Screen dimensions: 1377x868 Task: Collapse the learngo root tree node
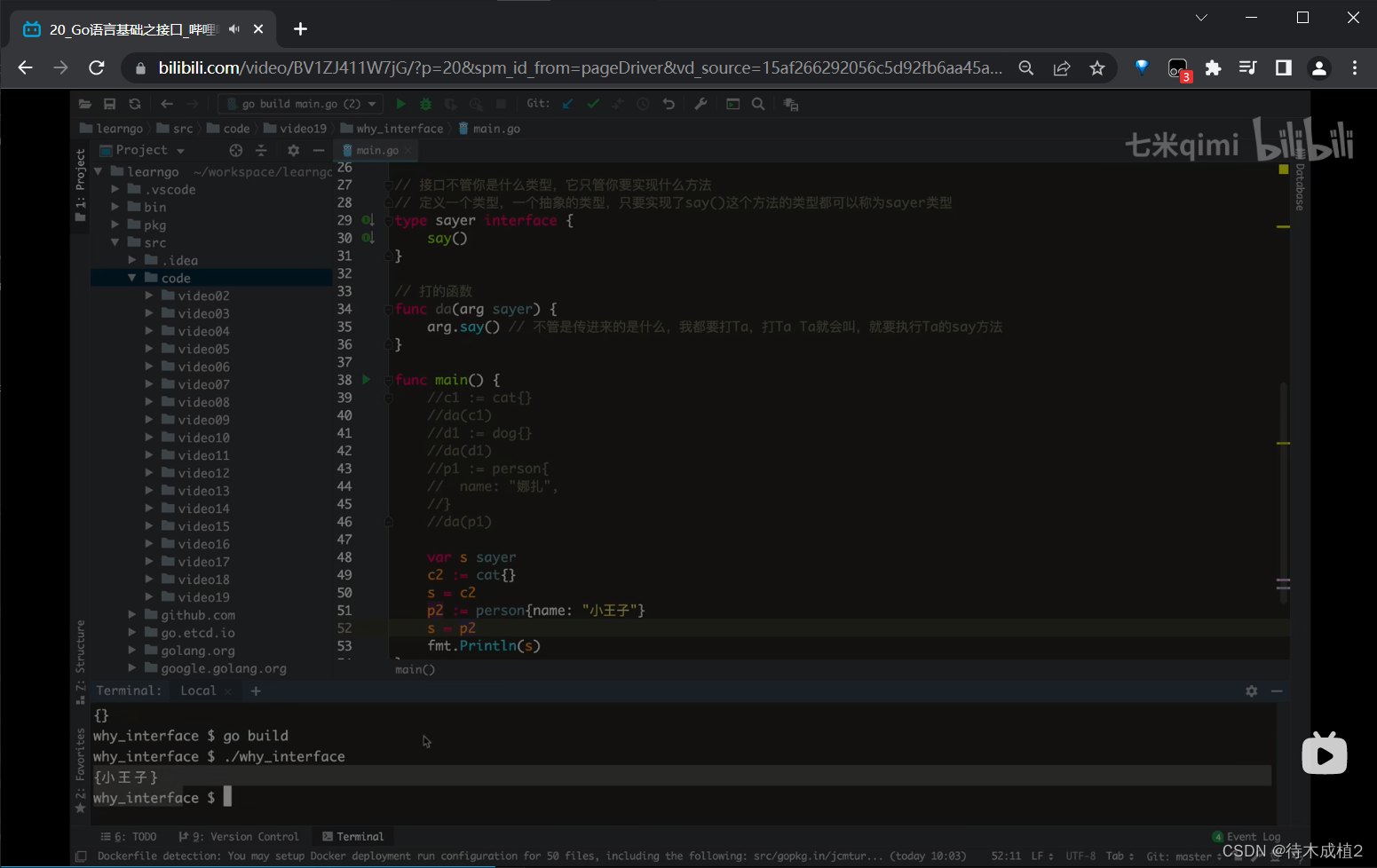click(99, 171)
